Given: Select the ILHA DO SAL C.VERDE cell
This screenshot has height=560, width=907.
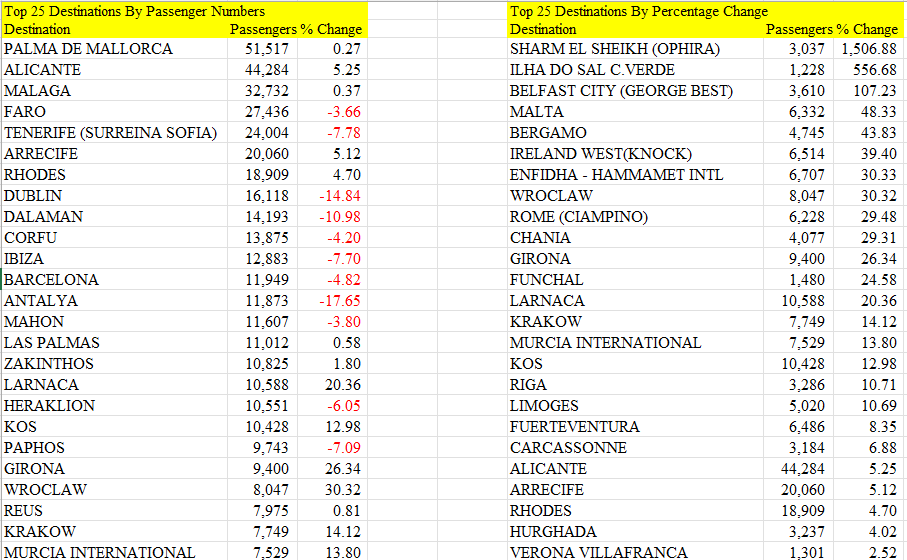Looking at the screenshot, I should [x=635, y=69].
